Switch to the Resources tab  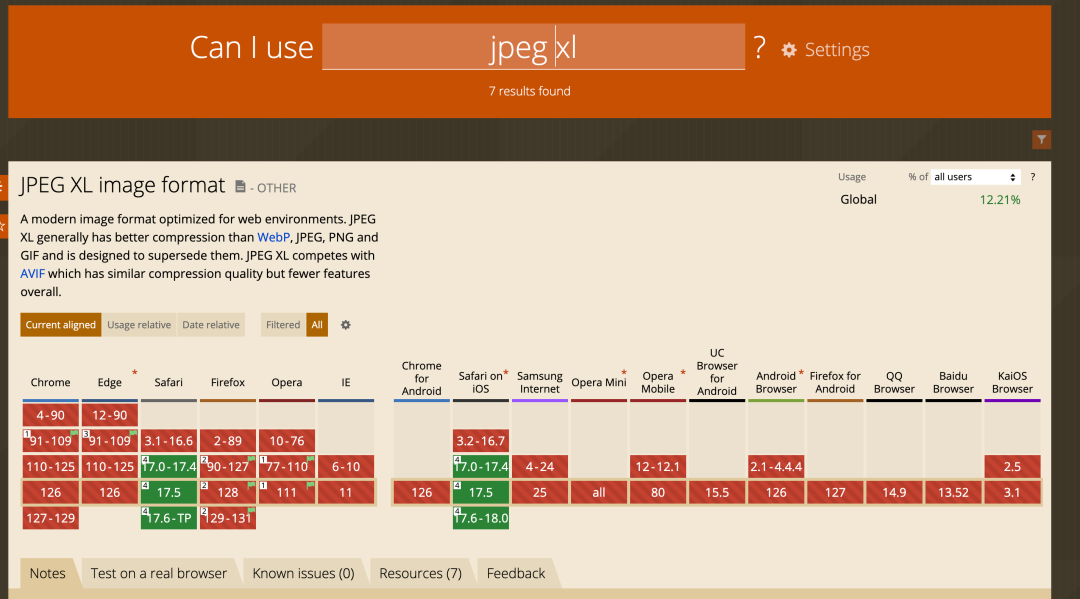420,573
